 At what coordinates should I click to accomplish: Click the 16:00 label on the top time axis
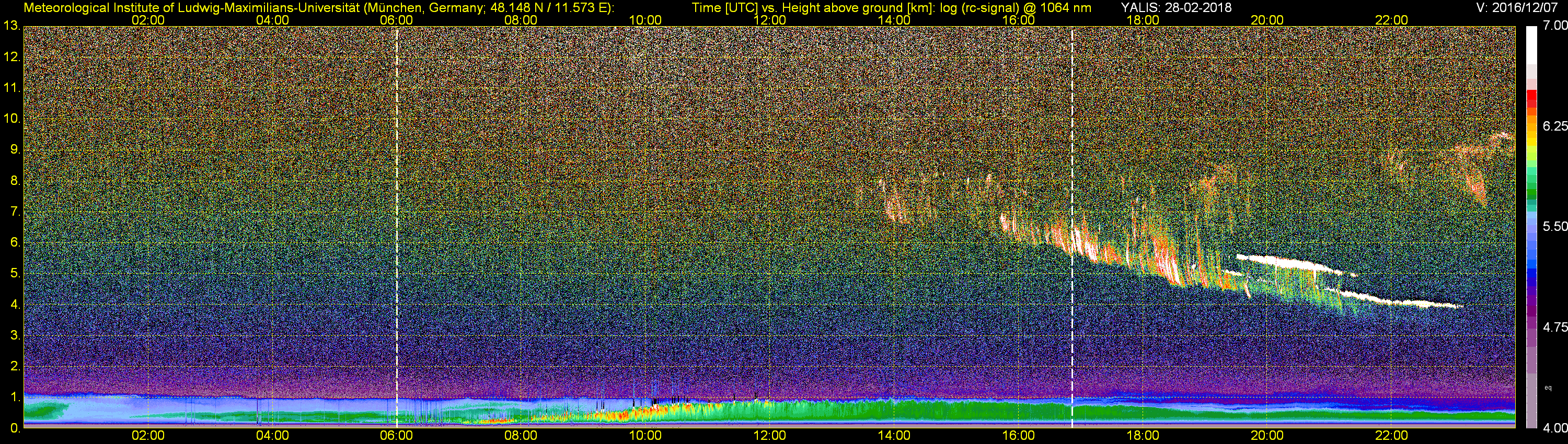click(1018, 20)
